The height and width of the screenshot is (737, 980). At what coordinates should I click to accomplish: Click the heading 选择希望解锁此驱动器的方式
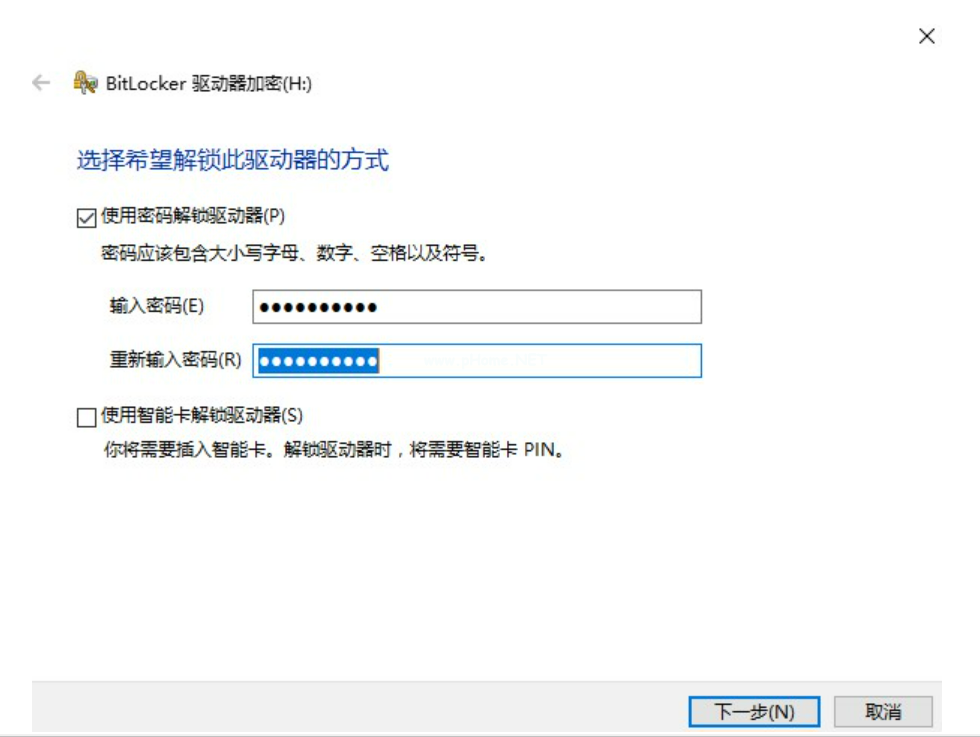tap(232, 160)
